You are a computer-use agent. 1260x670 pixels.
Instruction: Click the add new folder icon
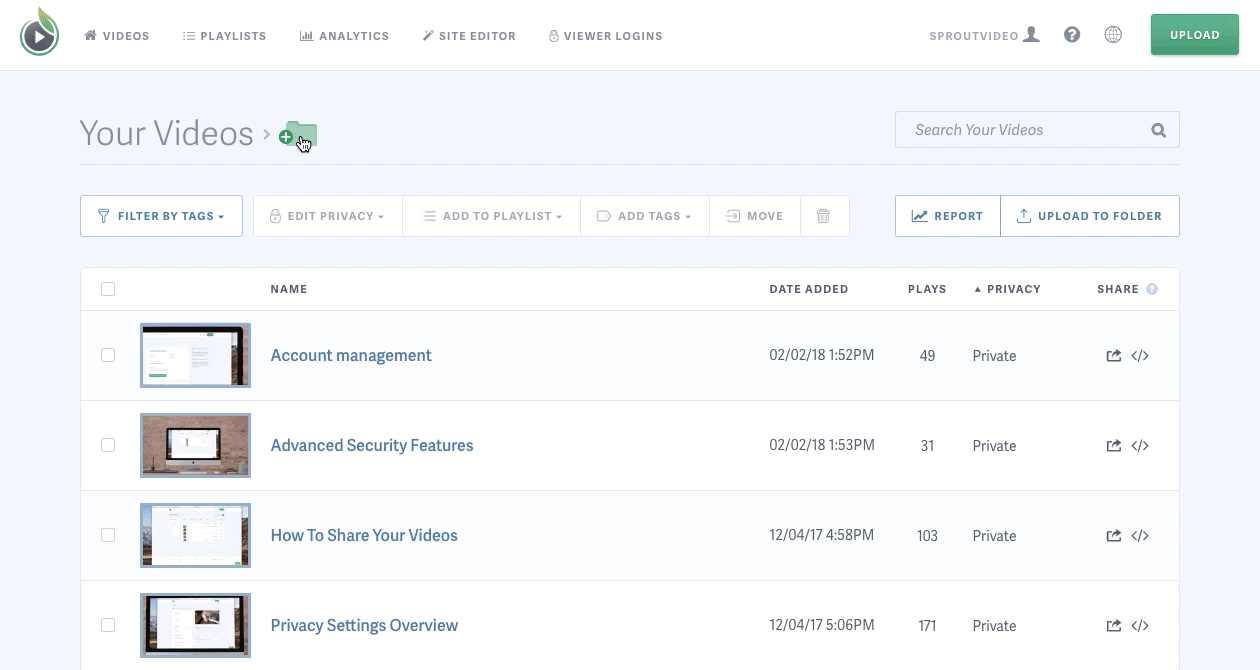click(298, 135)
